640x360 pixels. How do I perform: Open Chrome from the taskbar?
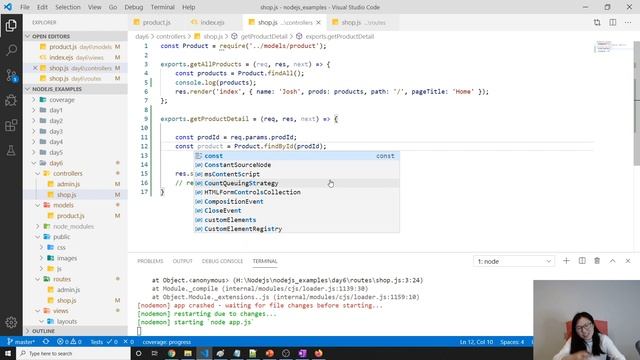(171, 353)
